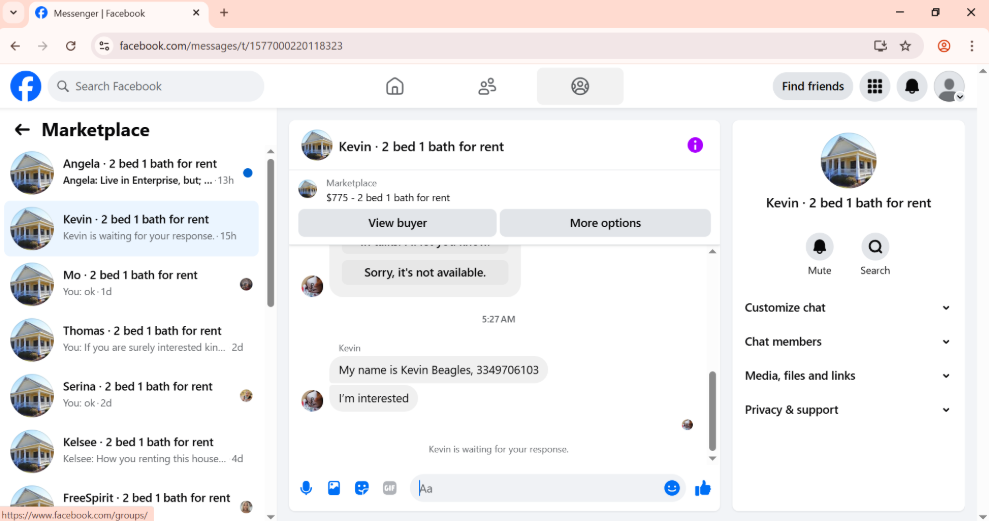Image resolution: width=989 pixels, height=521 pixels.
Task: Go back using the Marketplace arrow
Action: [22, 130]
